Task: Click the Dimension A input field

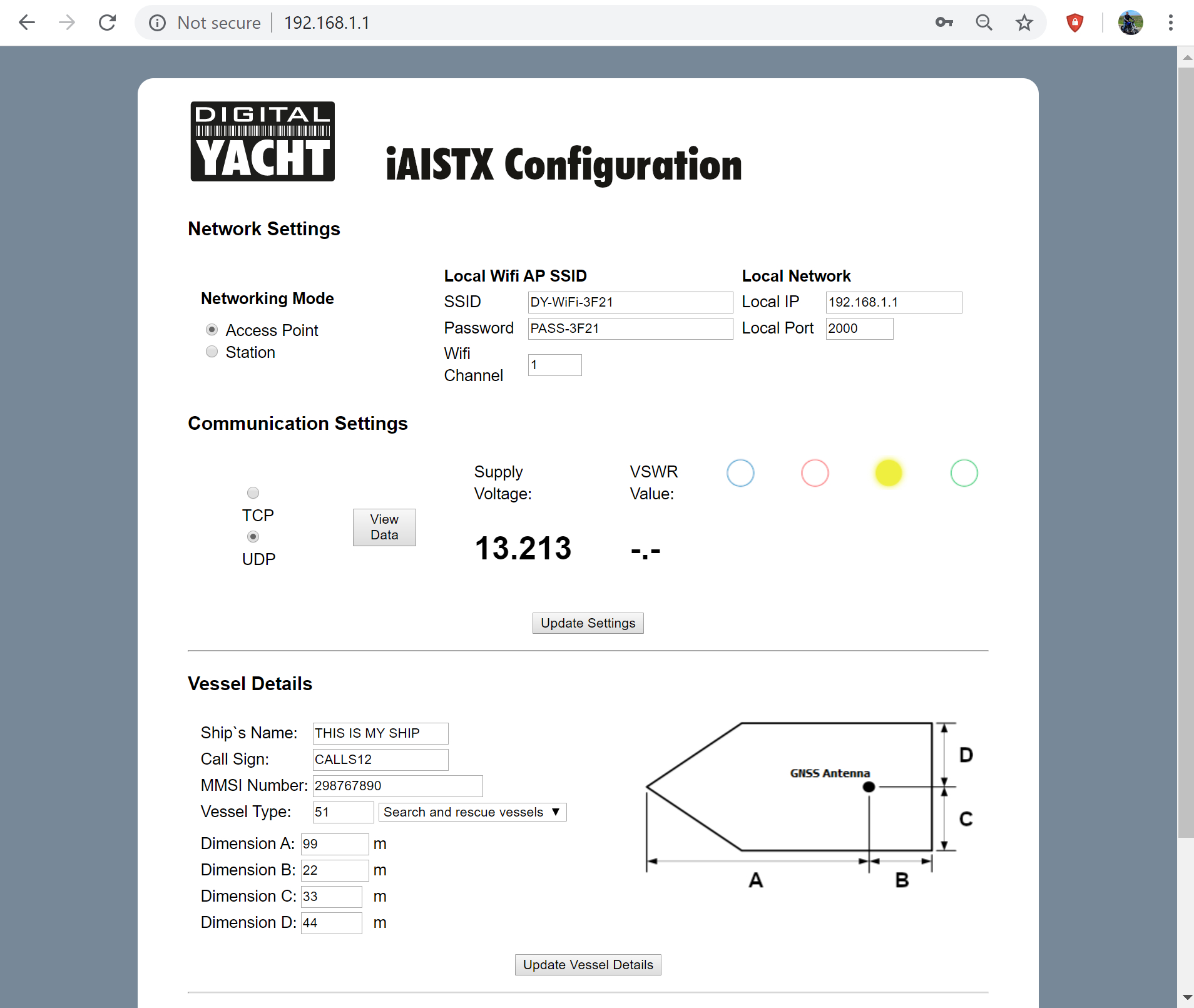Action: pyautogui.click(x=335, y=844)
